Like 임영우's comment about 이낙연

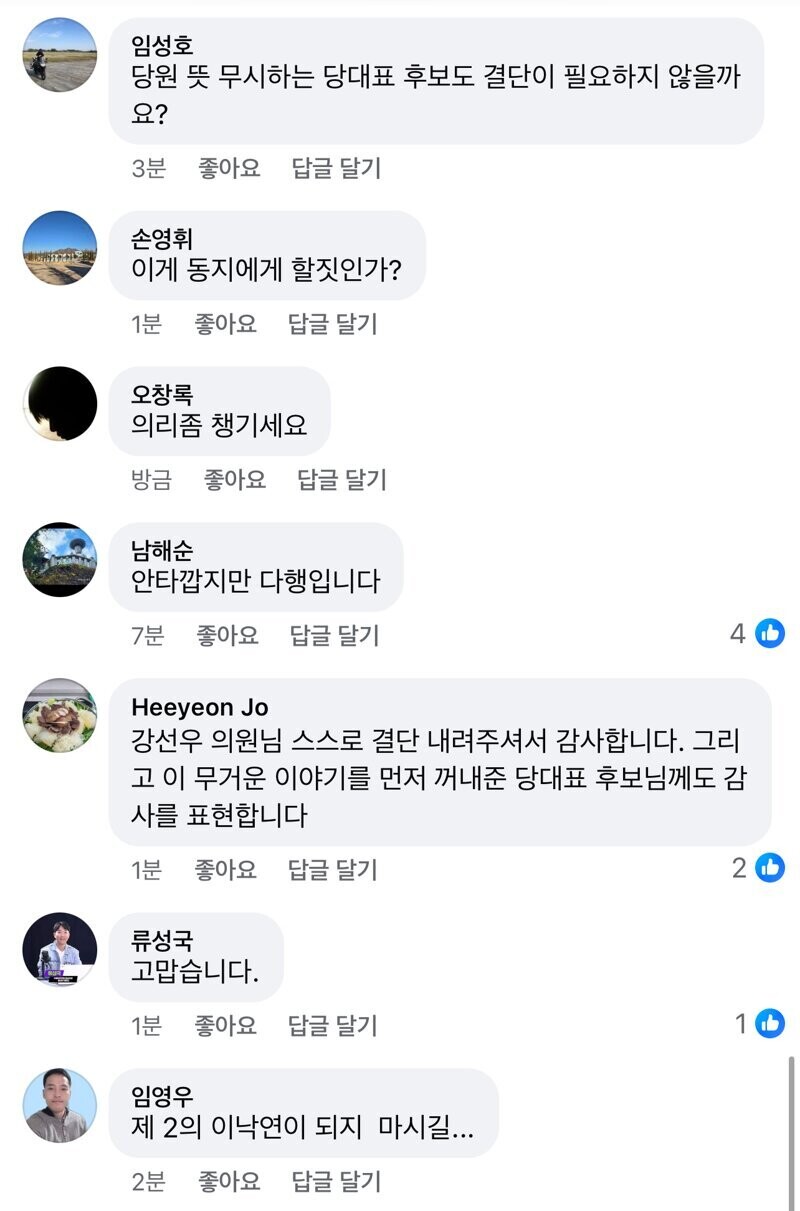point(229,1182)
